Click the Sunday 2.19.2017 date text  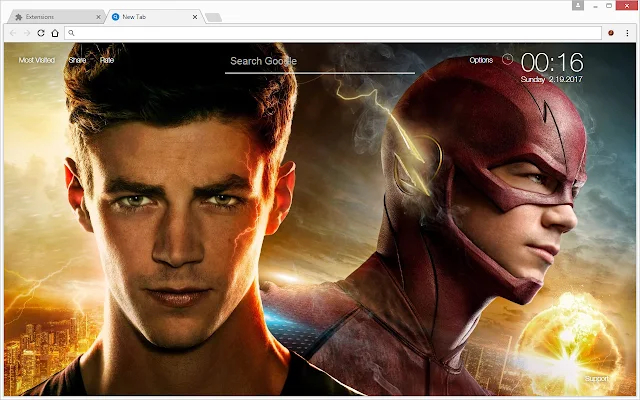click(551, 79)
